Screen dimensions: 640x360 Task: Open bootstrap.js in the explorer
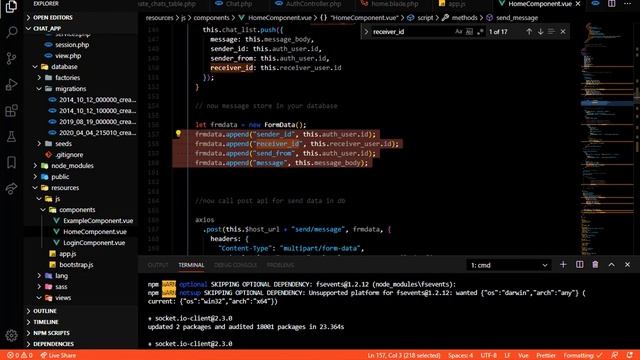(76, 265)
